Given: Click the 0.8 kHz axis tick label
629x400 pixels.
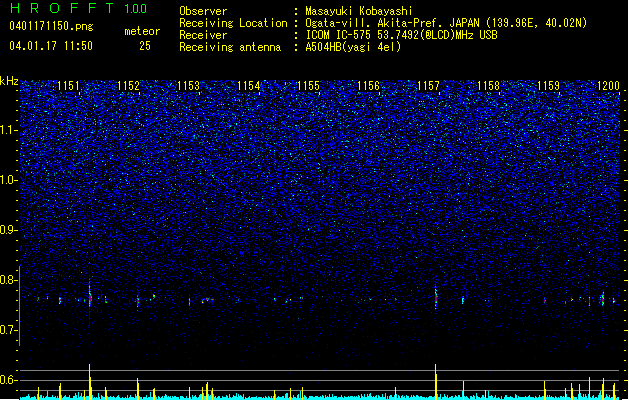Looking at the screenshot, I should [x=9, y=280].
